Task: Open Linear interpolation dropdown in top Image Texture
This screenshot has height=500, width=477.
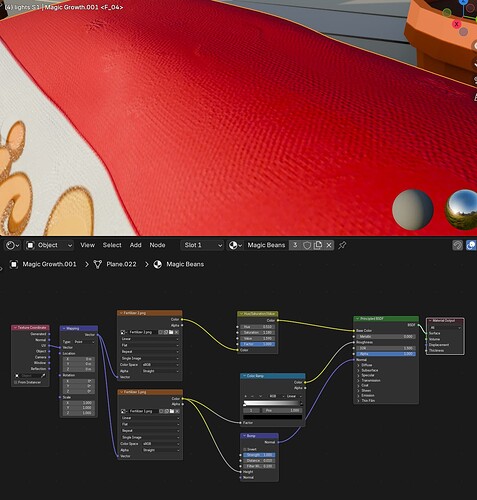Action: (149, 339)
